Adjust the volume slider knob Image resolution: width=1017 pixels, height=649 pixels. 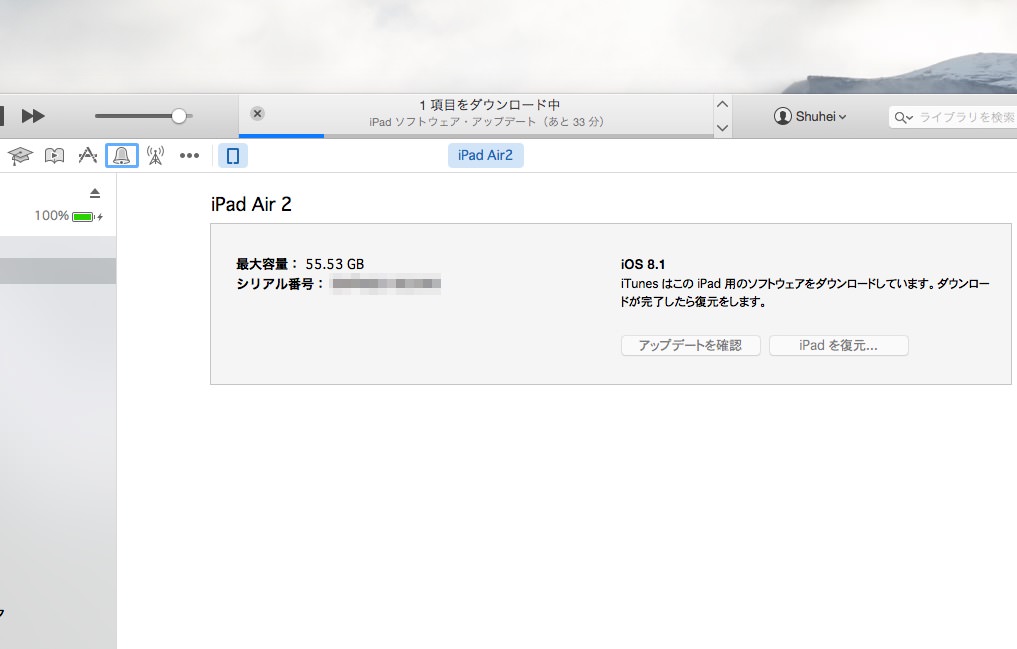179,116
